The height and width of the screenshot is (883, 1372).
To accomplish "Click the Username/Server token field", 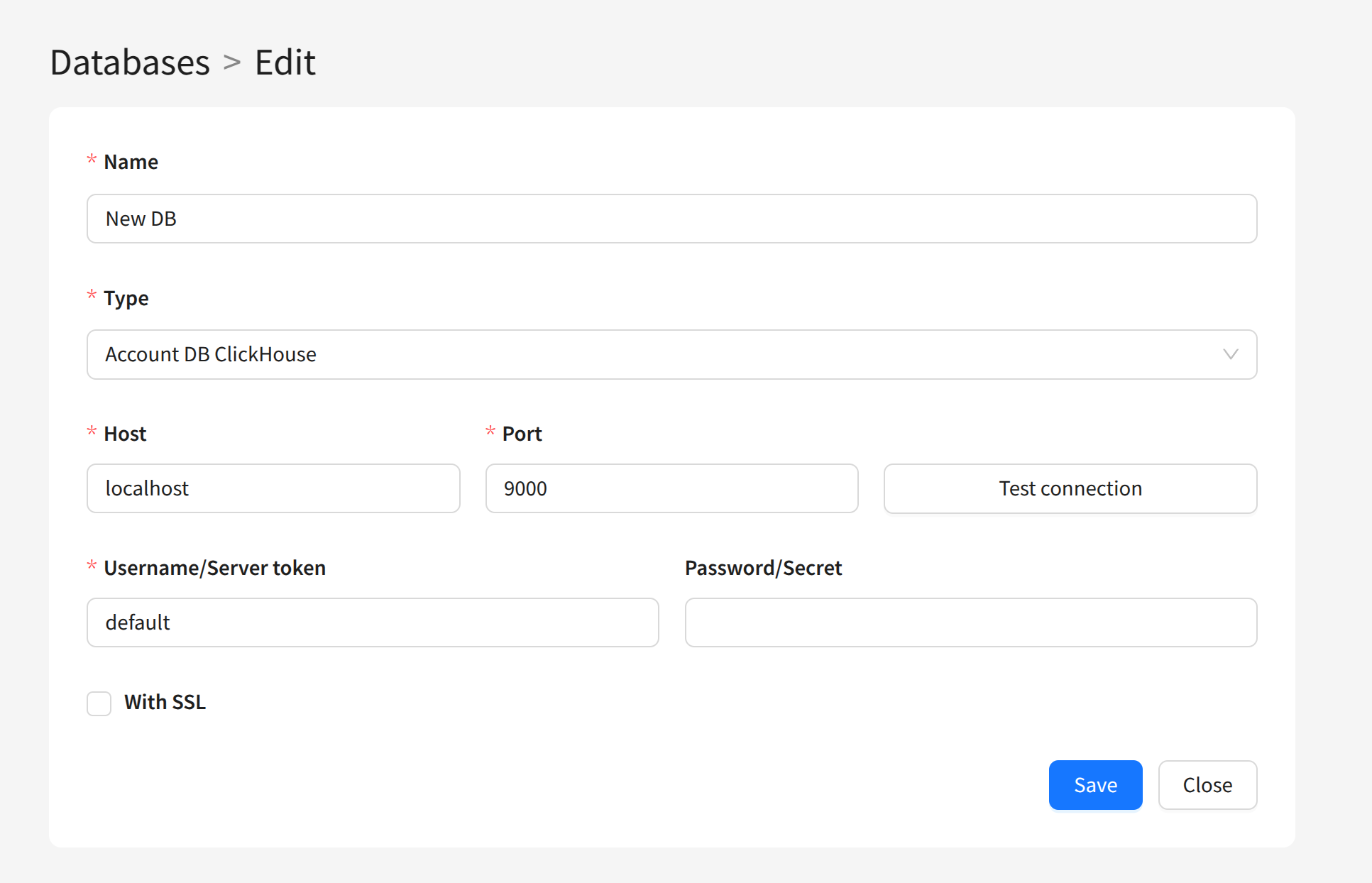I will tap(373, 623).
